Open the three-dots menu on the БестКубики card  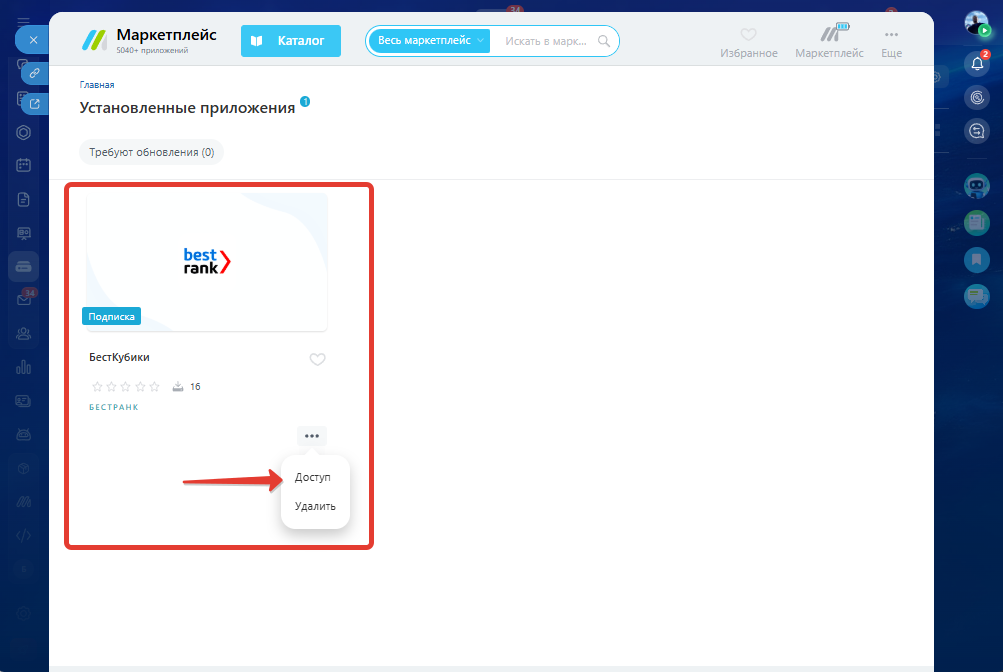(x=312, y=436)
